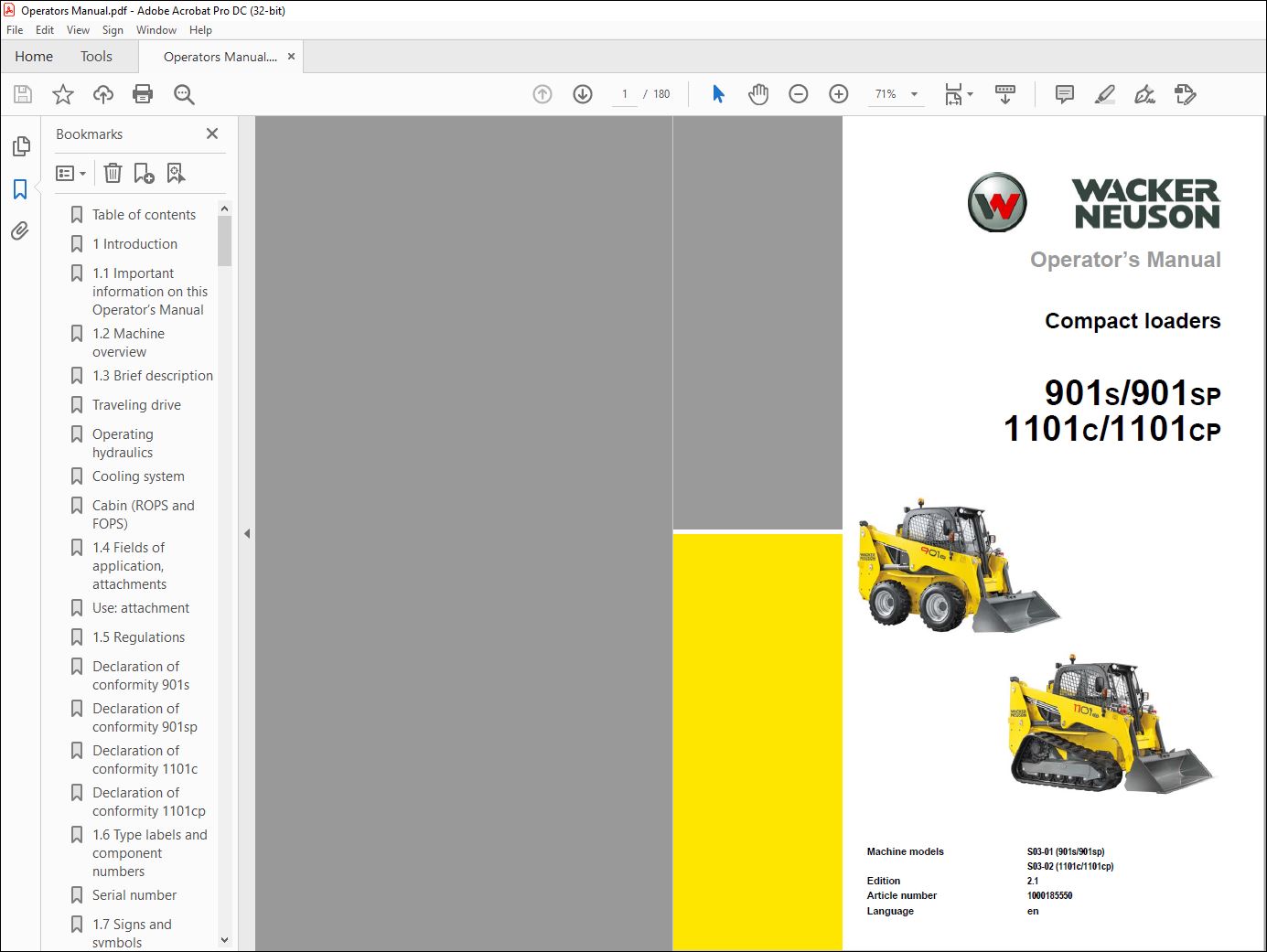Open Use: attachment bookmark

coord(140,608)
